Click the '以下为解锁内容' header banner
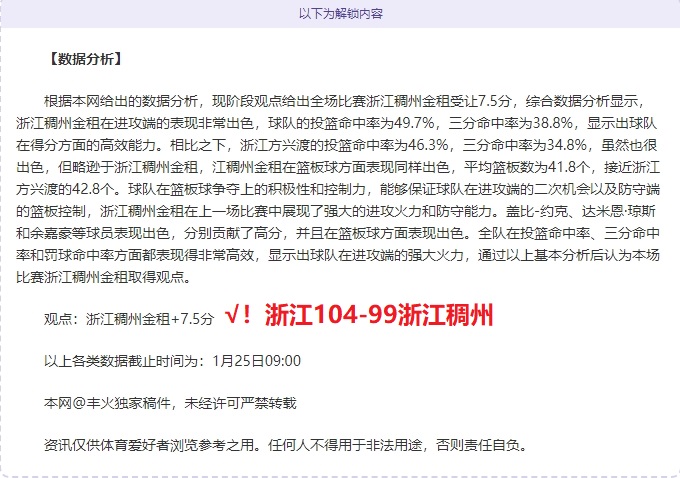Viewport: 680px width, 478px height. (340, 13)
